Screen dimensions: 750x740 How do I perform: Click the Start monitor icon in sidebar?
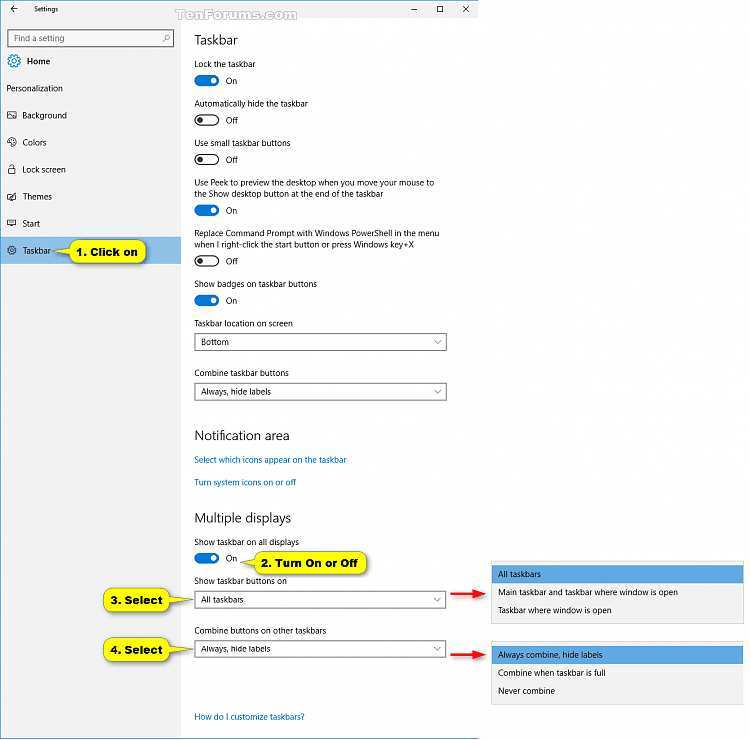coord(12,223)
